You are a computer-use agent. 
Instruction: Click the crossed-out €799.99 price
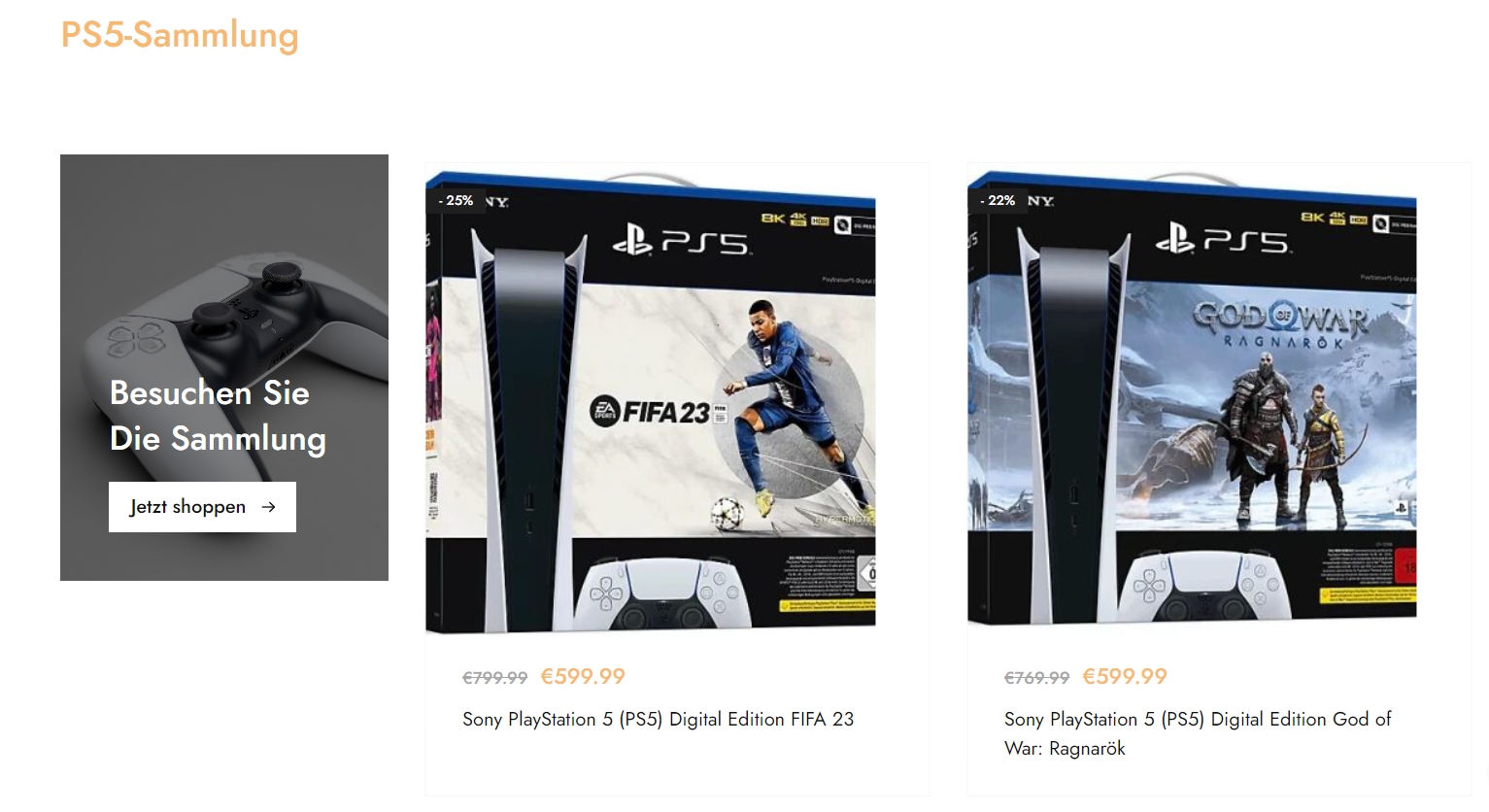pyautogui.click(x=494, y=678)
